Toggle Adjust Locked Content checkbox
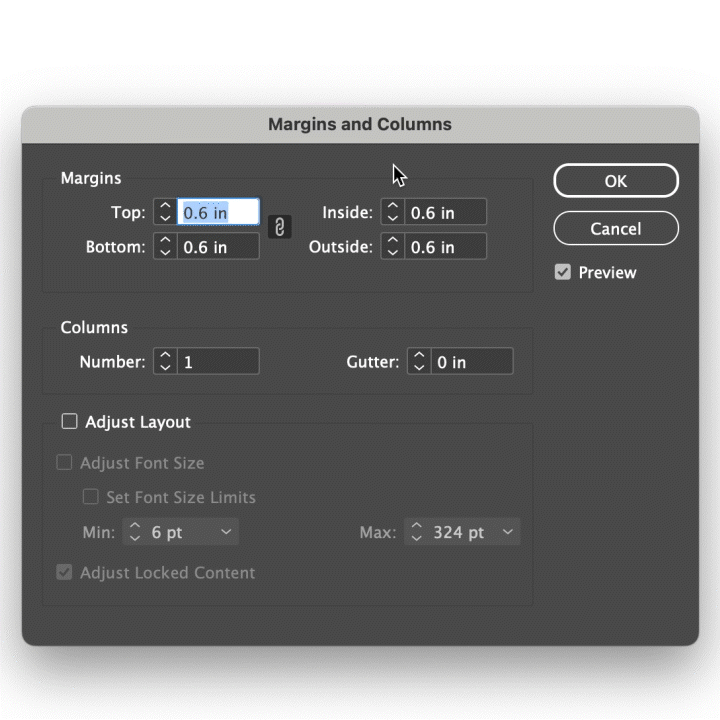This screenshot has height=720, width=720. pyautogui.click(x=64, y=572)
